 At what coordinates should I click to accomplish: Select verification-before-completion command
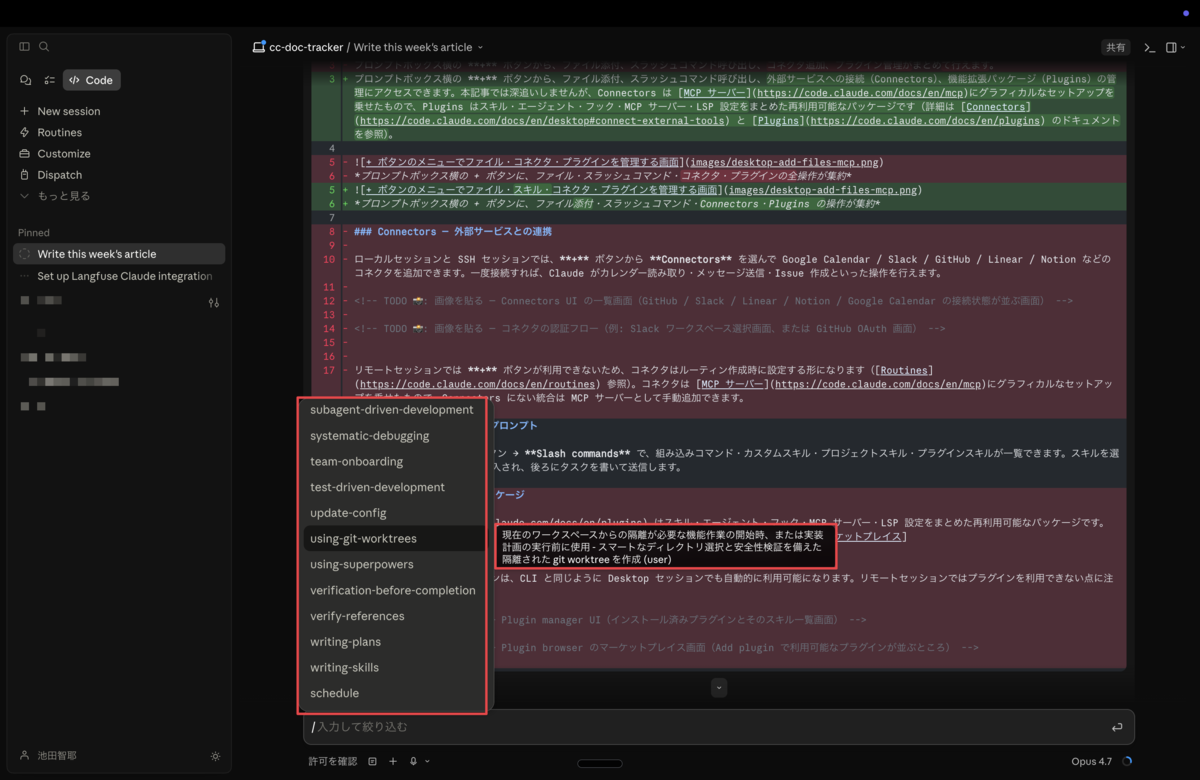tap(393, 590)
